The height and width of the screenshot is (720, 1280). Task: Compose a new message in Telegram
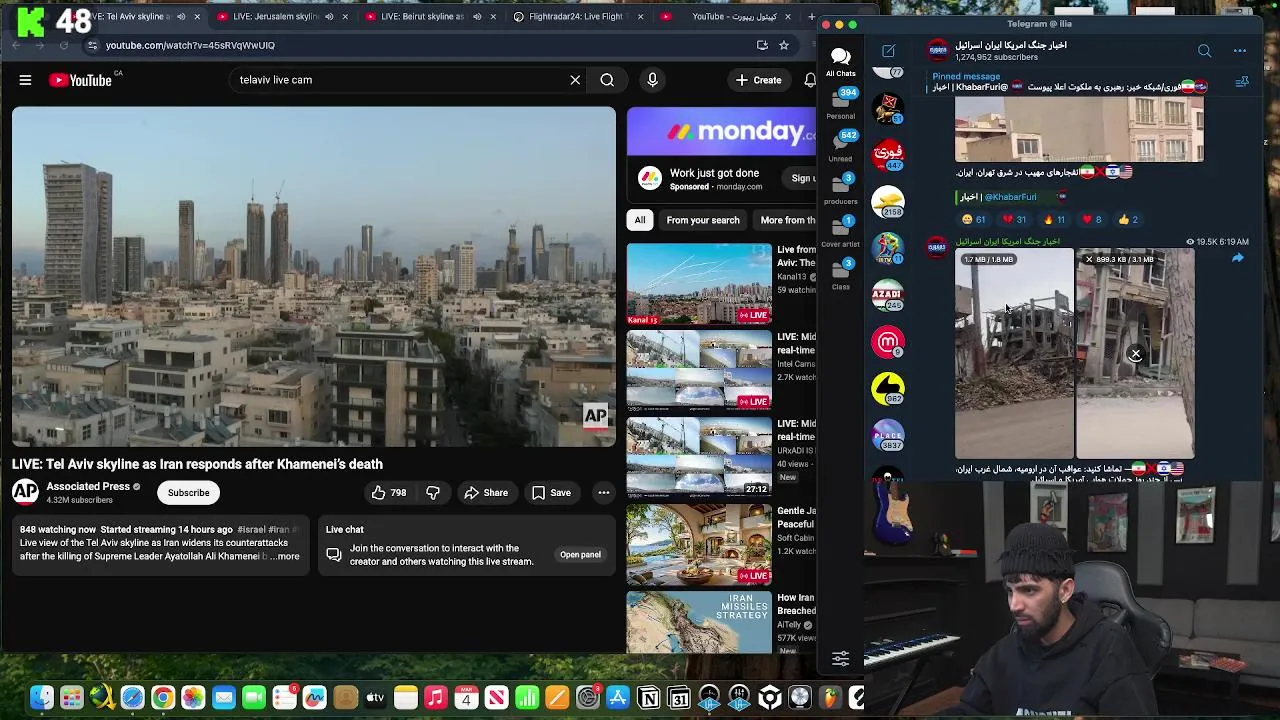[888, 51]
